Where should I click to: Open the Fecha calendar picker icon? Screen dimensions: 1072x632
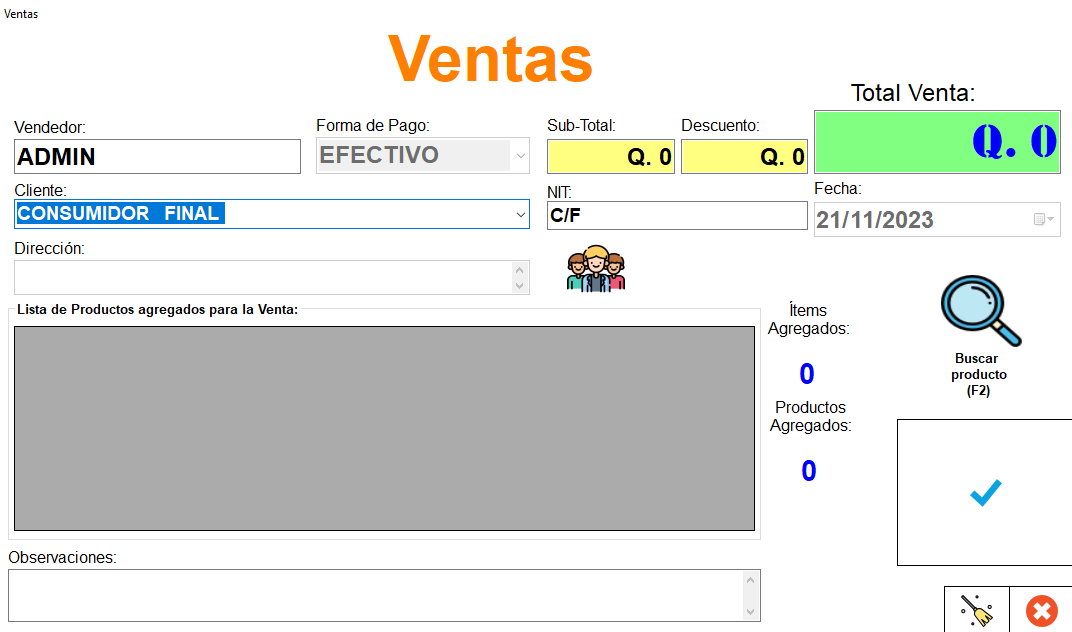click(x=1043, y=220)
